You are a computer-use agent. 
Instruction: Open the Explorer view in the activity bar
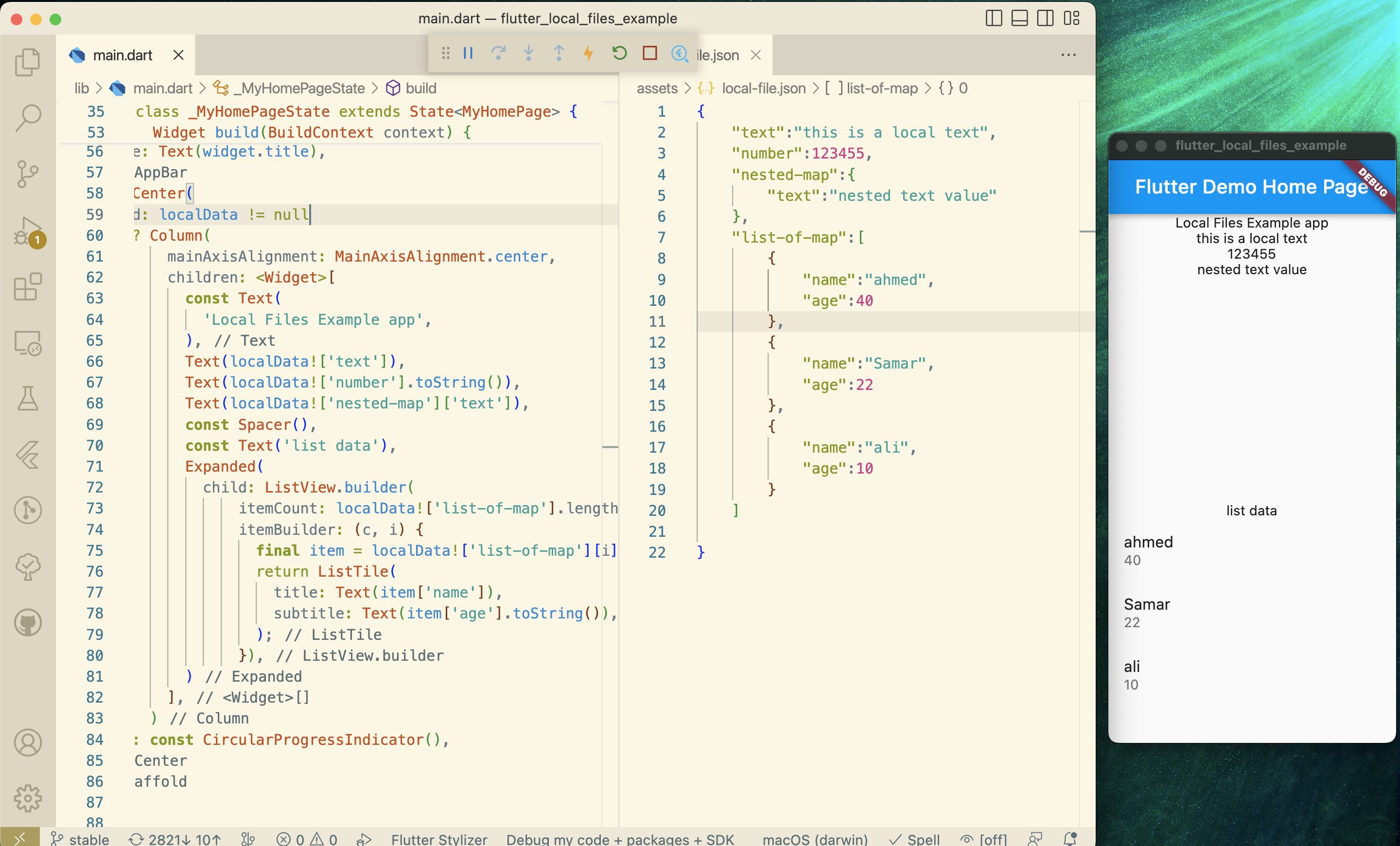click(27, 61)
